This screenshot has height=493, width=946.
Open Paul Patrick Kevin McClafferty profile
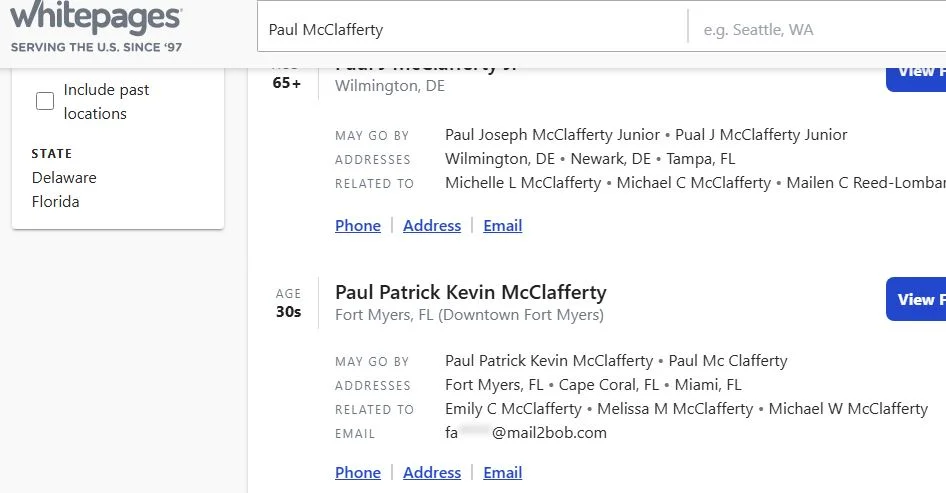471,293
